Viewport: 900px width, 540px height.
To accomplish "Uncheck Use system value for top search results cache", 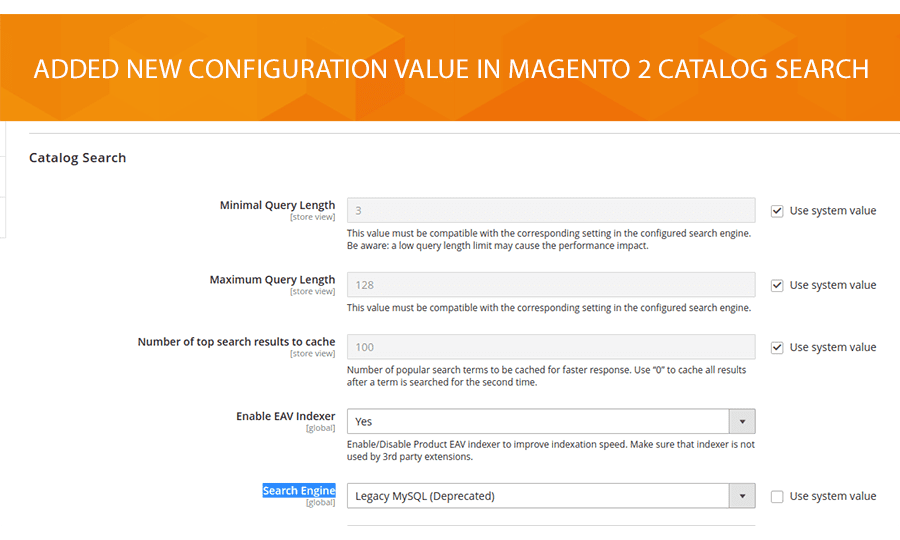I will [x=777, y=347].
